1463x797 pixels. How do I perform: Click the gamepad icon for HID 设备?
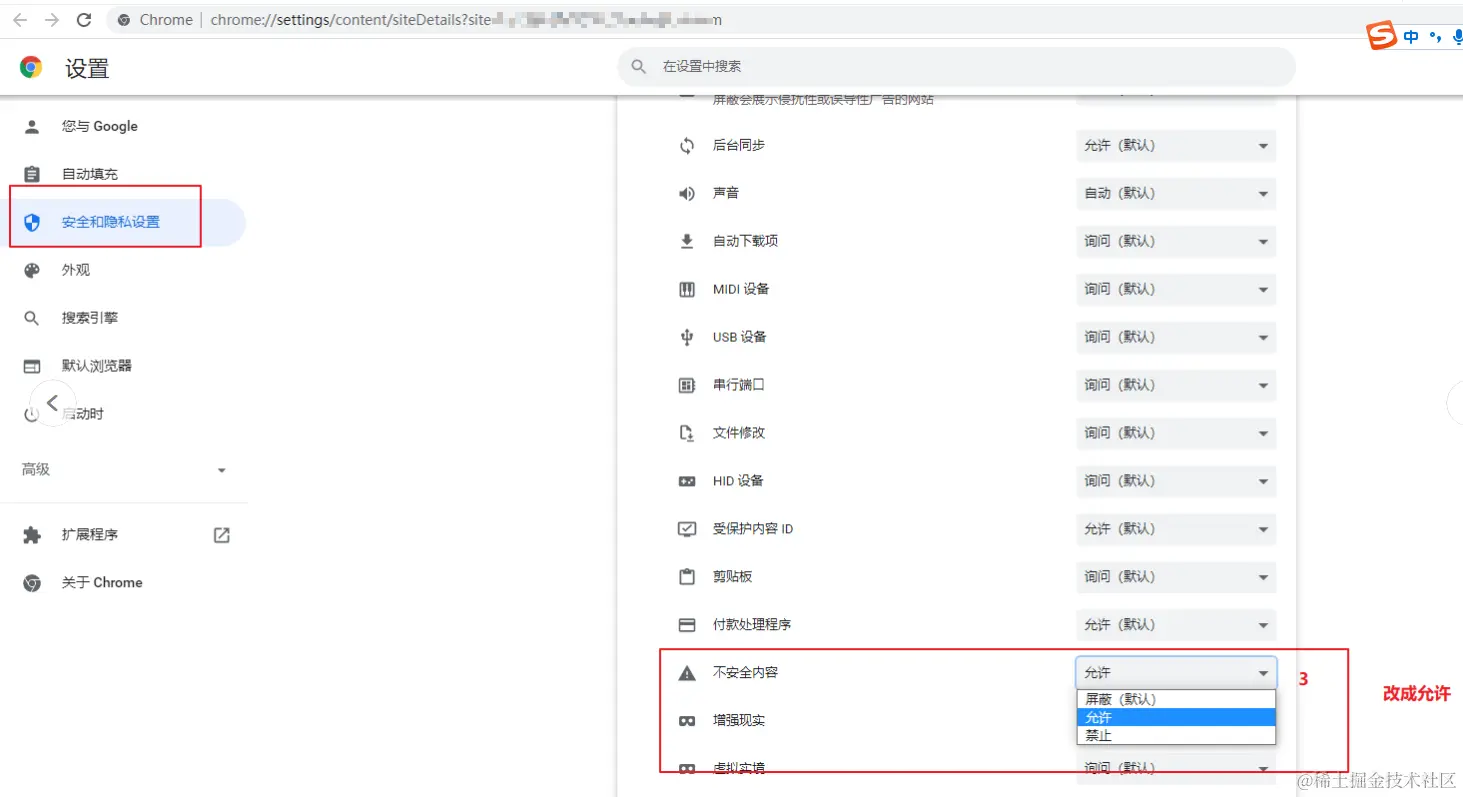[x=687, y=481]
